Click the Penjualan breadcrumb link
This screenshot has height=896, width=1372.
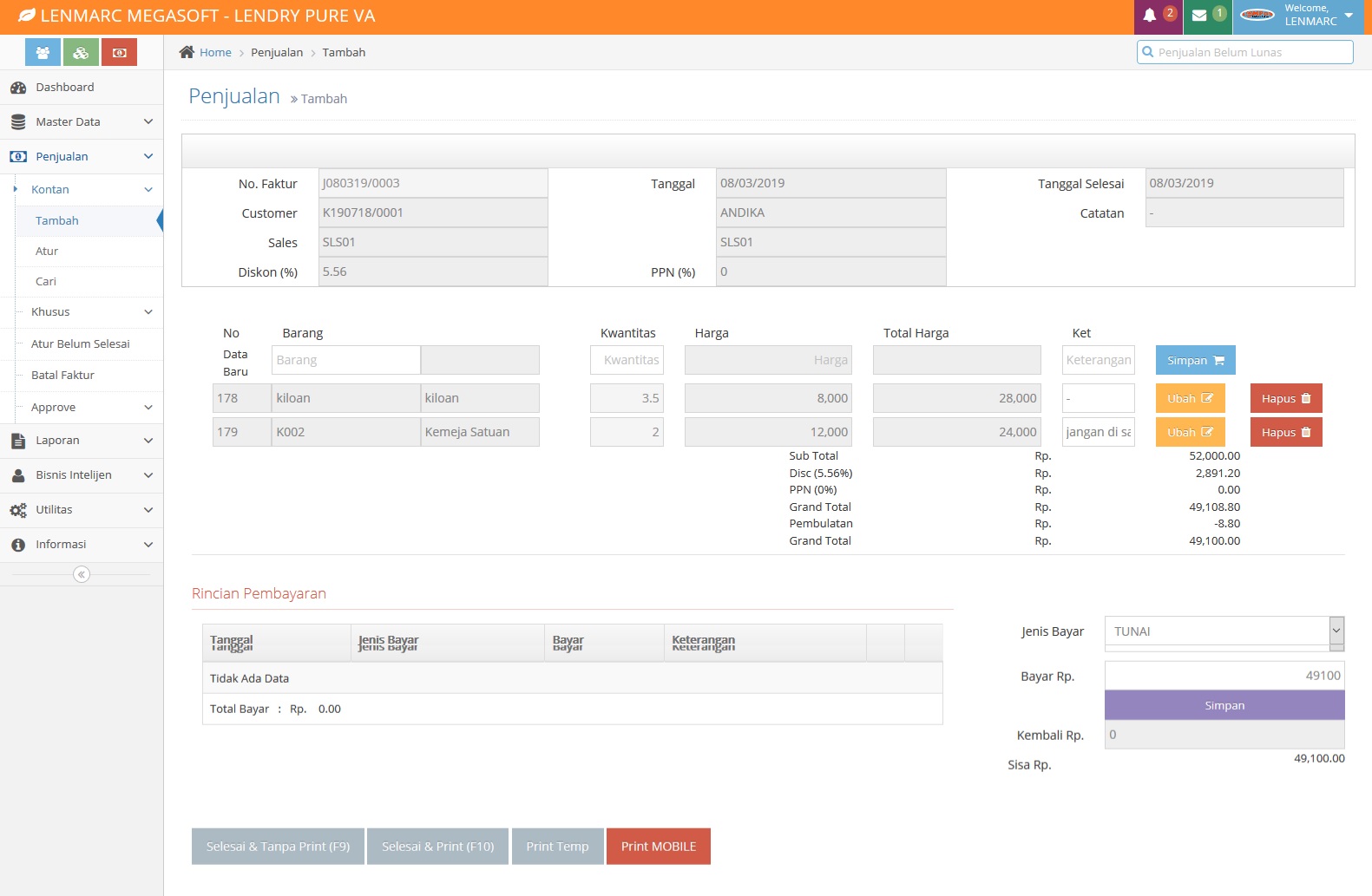click(277, 52)
